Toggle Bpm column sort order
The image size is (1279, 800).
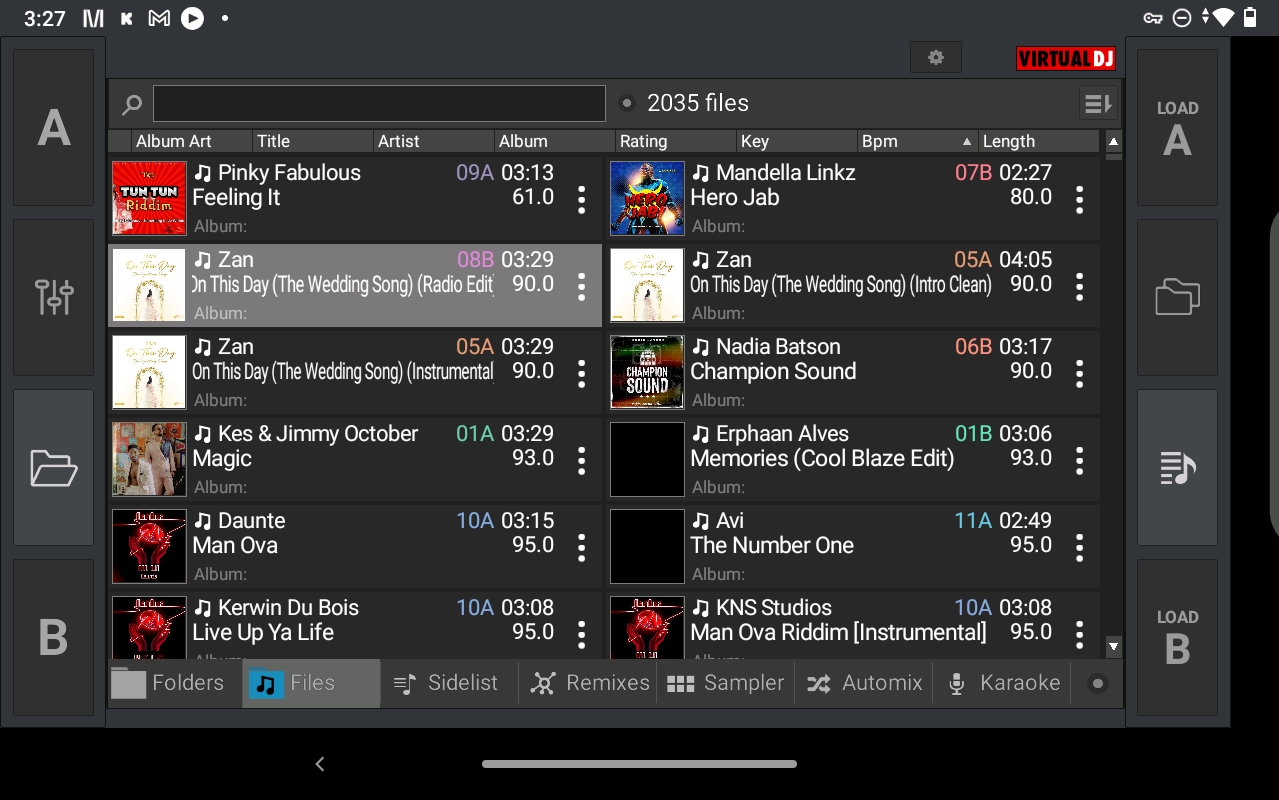coord(915,141)
